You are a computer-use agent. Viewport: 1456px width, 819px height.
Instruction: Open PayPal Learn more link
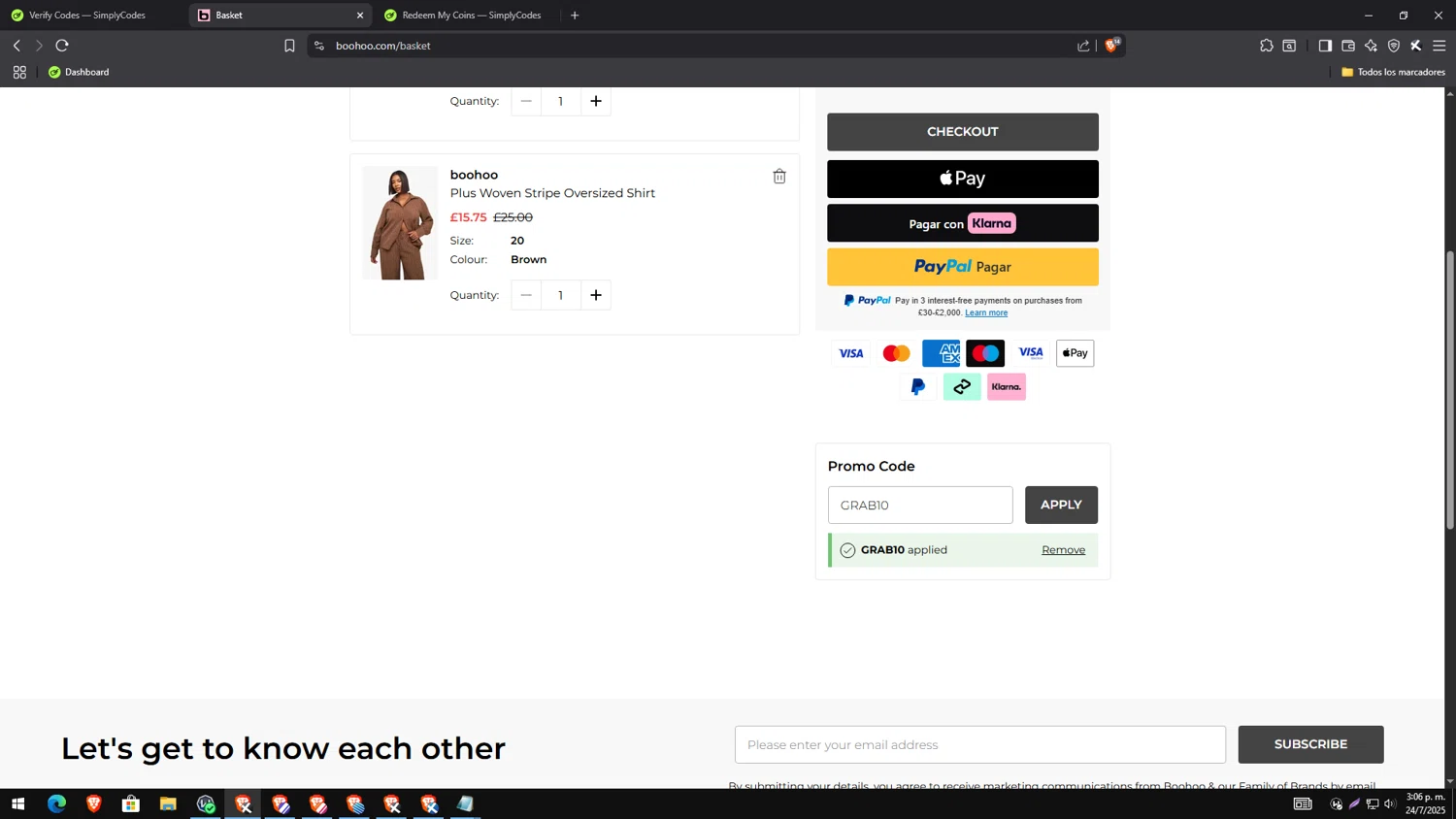pyautogui.click(x=986, y=312)
